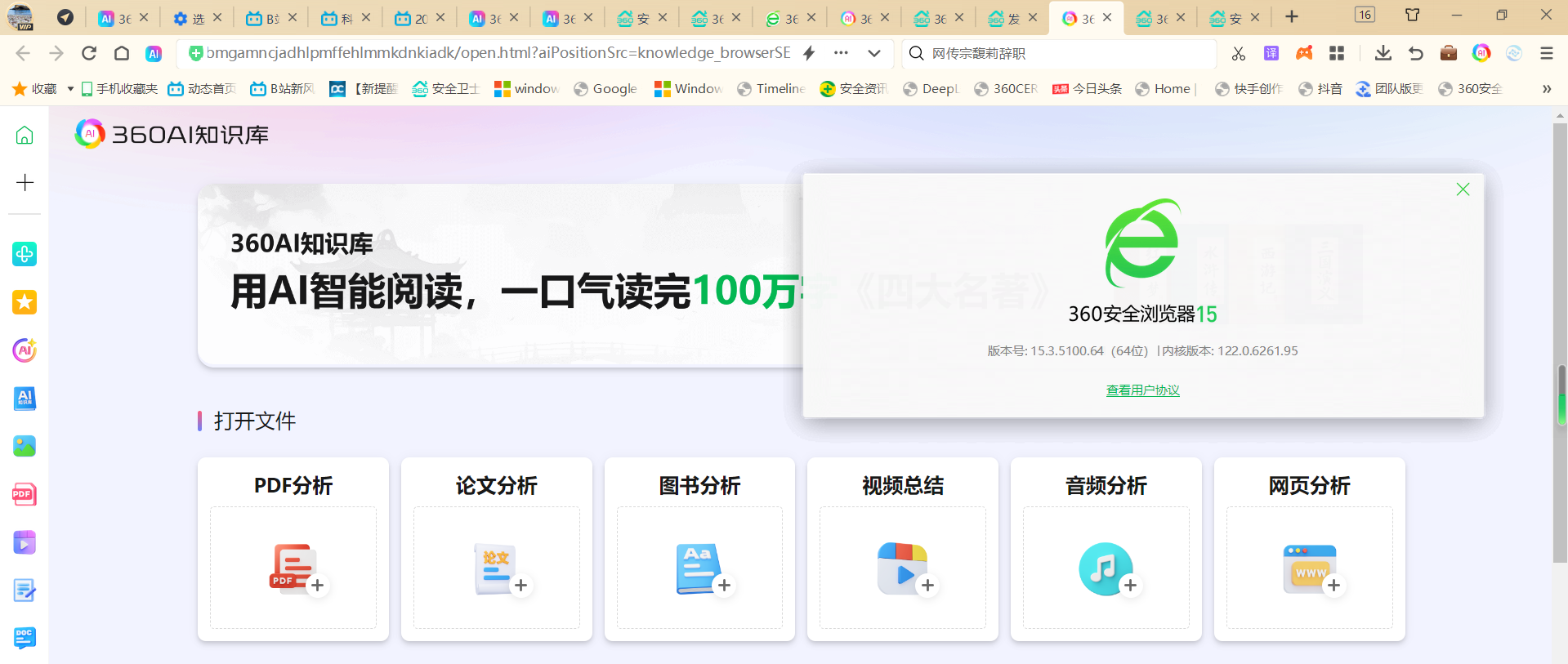
Task: Switch to the green e browser tab
Action: click(x=789, y=18)
